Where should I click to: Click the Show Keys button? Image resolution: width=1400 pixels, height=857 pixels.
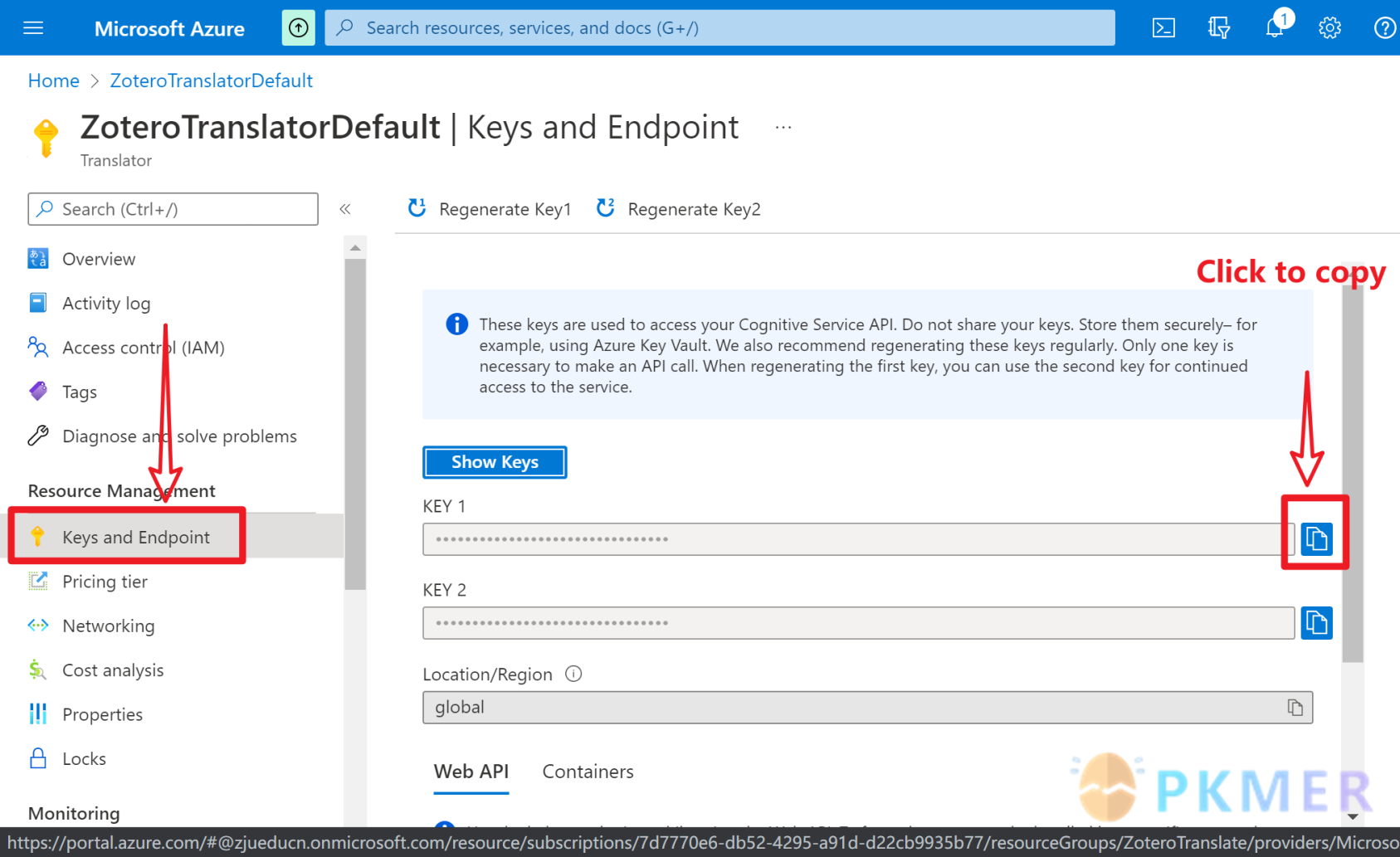click(495, 462)
